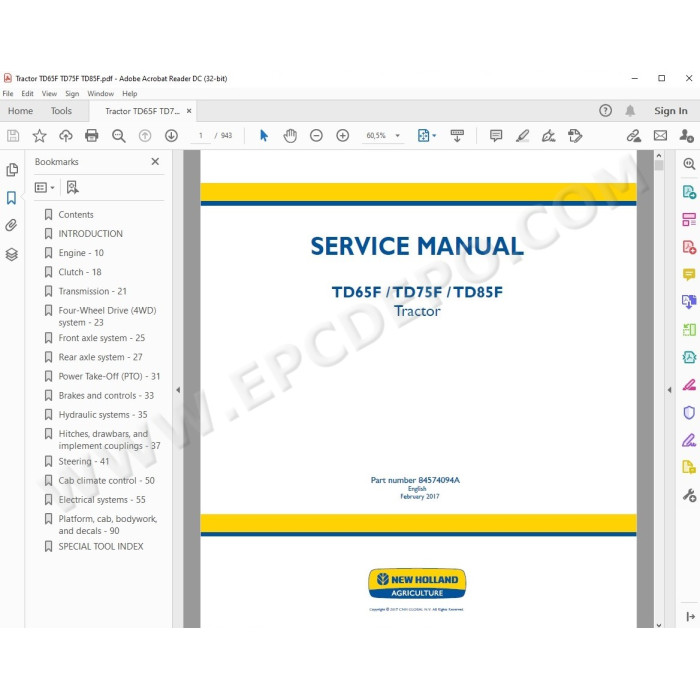Collapse the right tools pane arrow

(669, 390)
